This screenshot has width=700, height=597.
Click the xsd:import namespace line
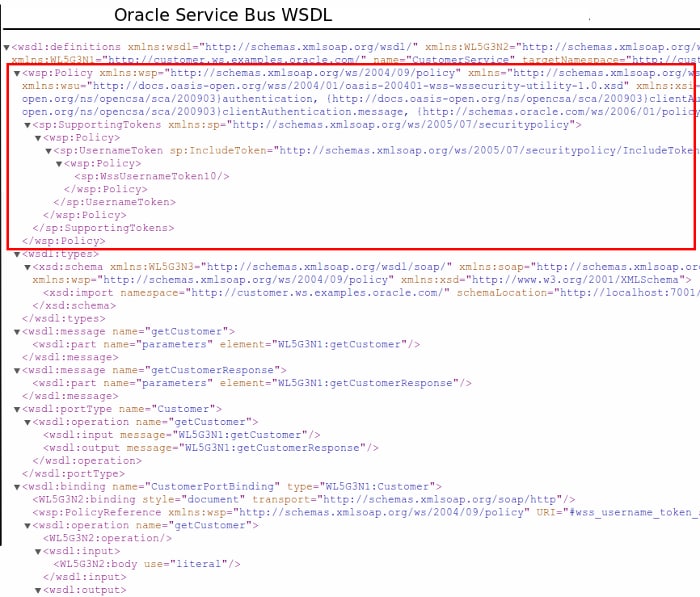tap(371, 293)
